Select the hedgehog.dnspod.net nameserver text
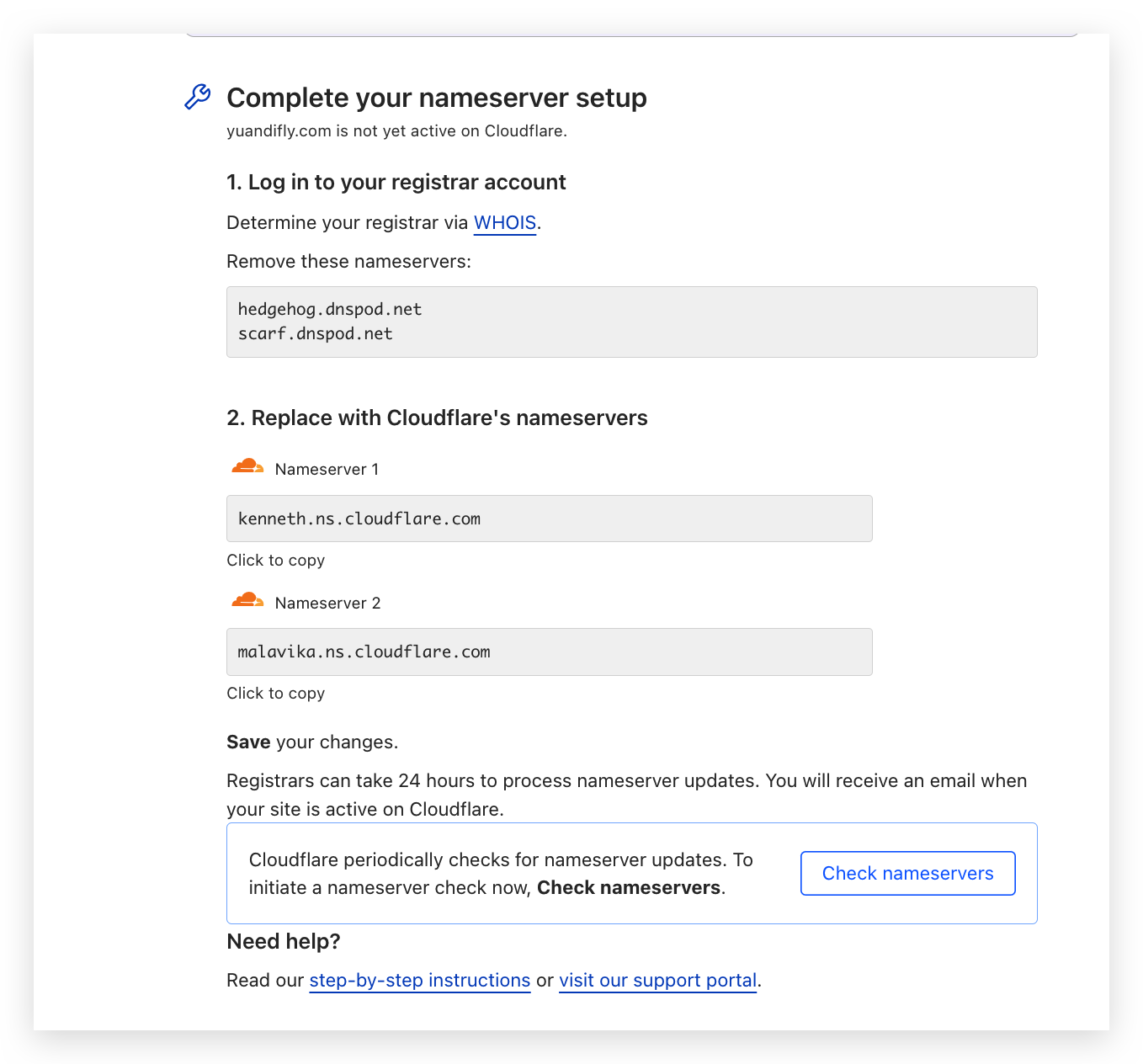 click(x=330, y=309)
